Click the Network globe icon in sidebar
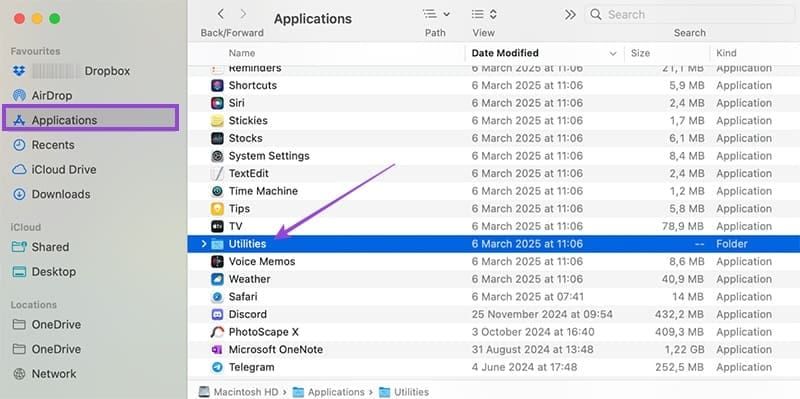Image resolution: width=800 pixels, height=399 pixels. pyautogui.click(x=19, y=374)
